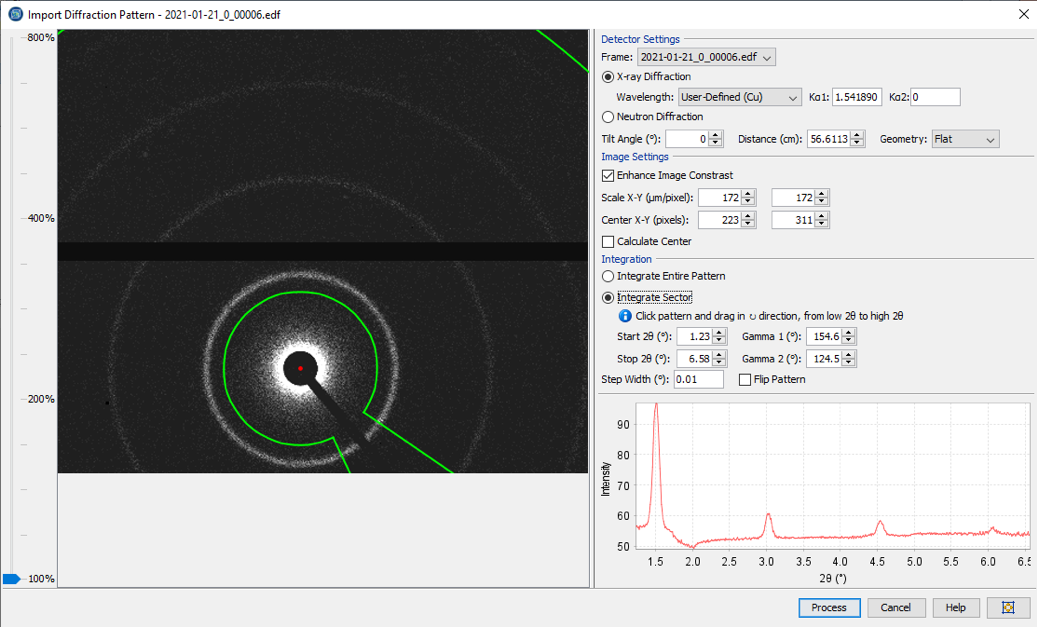Click the Scale X input field

tap(720, 198)
